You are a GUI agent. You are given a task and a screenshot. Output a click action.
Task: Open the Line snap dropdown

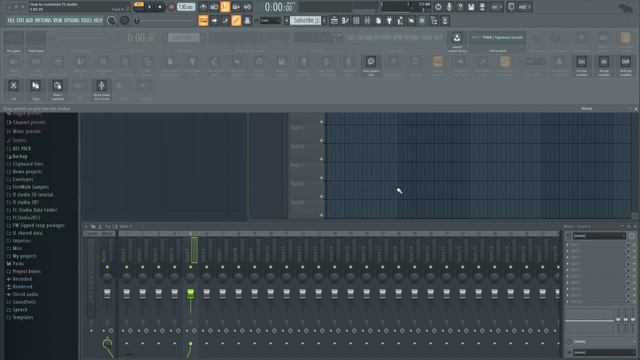tap(271, 20)
